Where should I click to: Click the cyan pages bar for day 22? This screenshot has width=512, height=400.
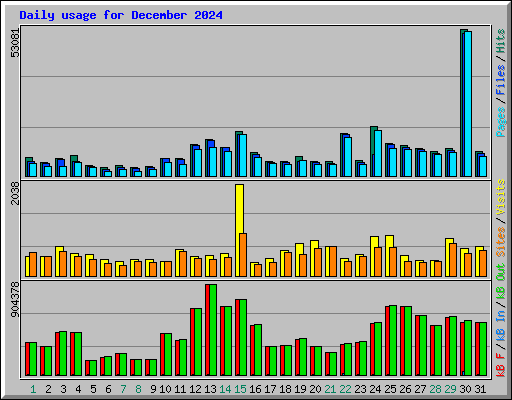point(348,157)
